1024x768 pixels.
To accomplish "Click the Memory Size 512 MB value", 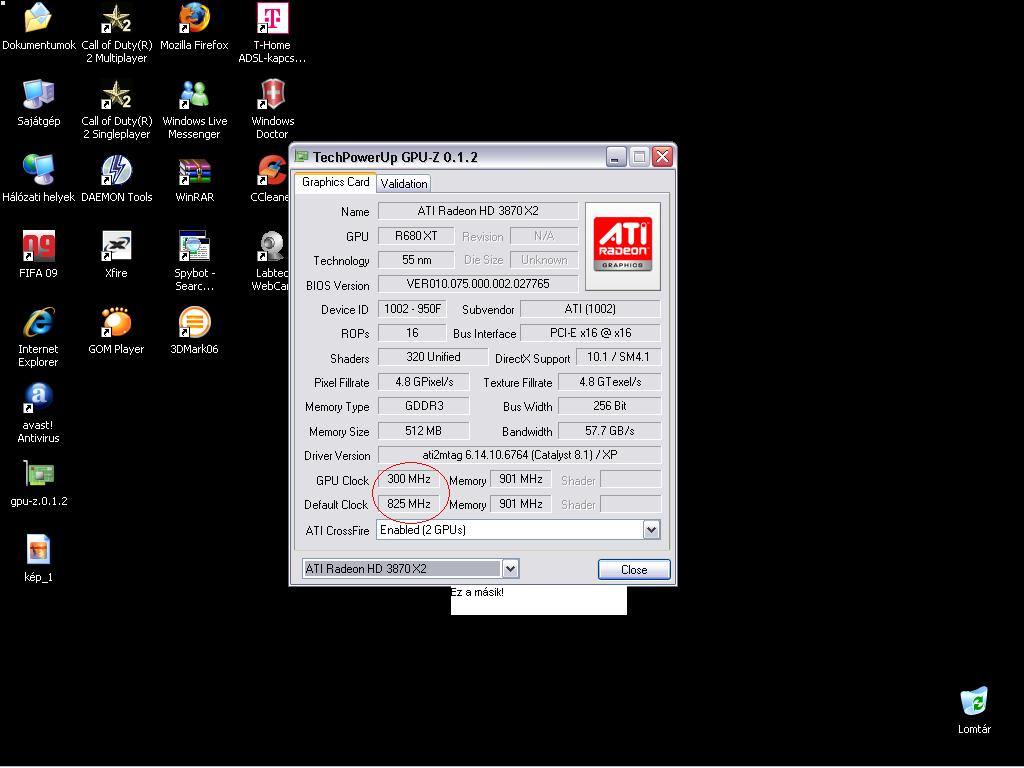I will pyautogui.click(x=423, y=431).
